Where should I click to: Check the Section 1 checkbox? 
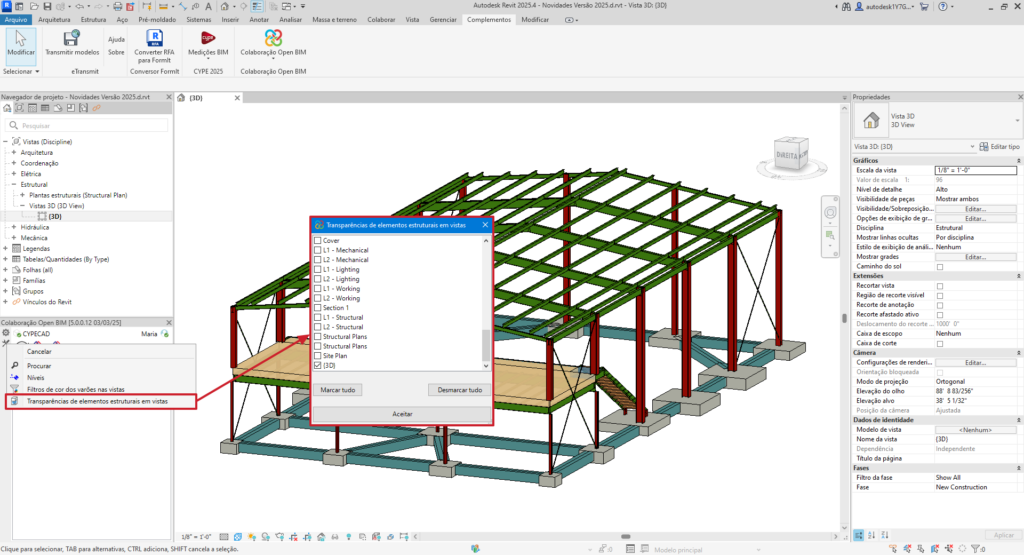(318, 308)
